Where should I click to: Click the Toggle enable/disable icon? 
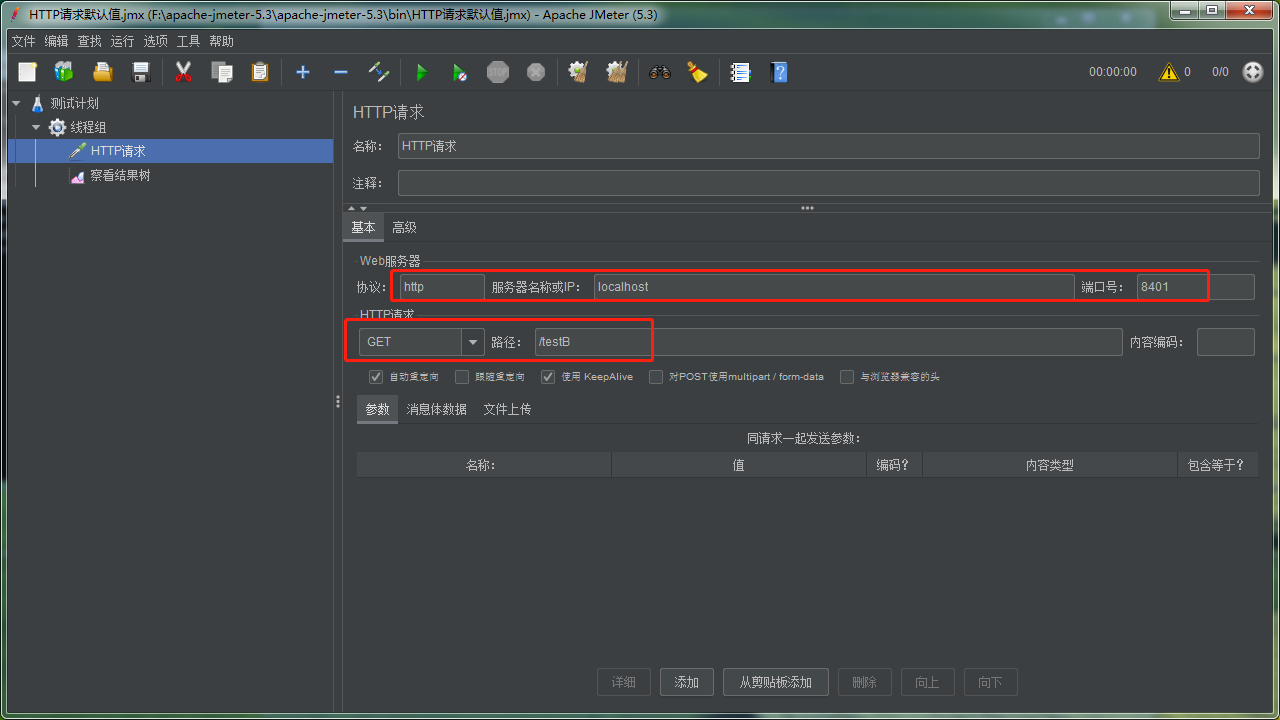(x=378, y=72)
